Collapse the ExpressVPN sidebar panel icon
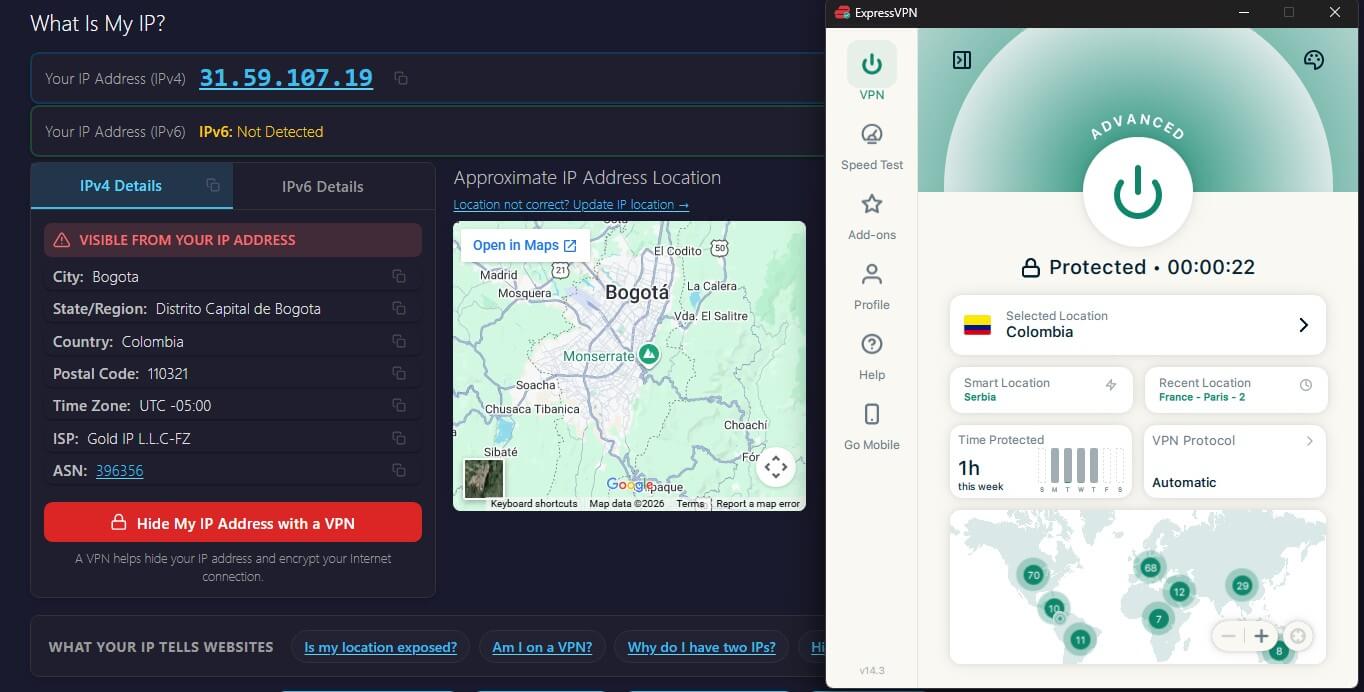 962,60
